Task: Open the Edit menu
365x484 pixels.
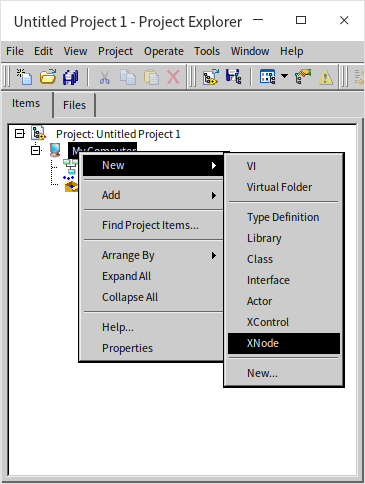Action: [x=43, y=51]
